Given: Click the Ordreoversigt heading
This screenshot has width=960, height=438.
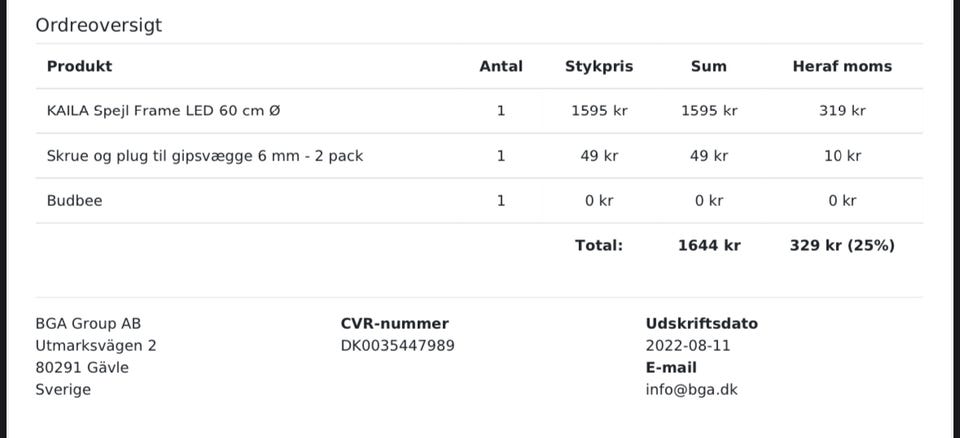Looking at the screenshot, I should click(98, 26).
